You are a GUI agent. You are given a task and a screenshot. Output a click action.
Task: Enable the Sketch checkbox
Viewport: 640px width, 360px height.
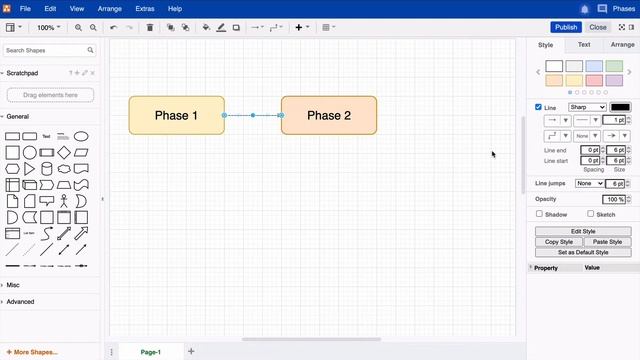(591, 214)
